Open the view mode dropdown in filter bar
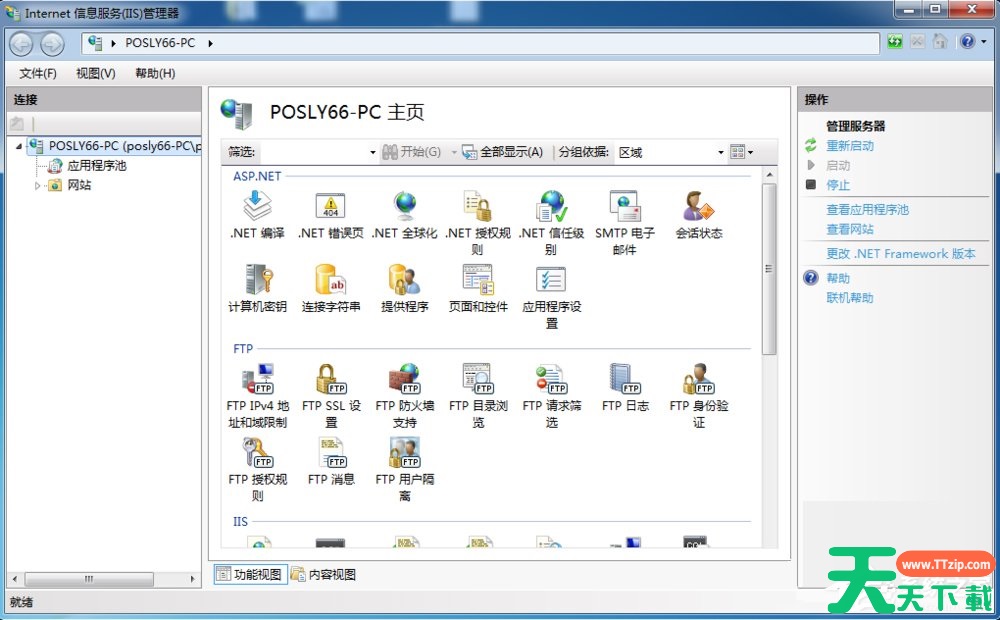 (741, 152)
